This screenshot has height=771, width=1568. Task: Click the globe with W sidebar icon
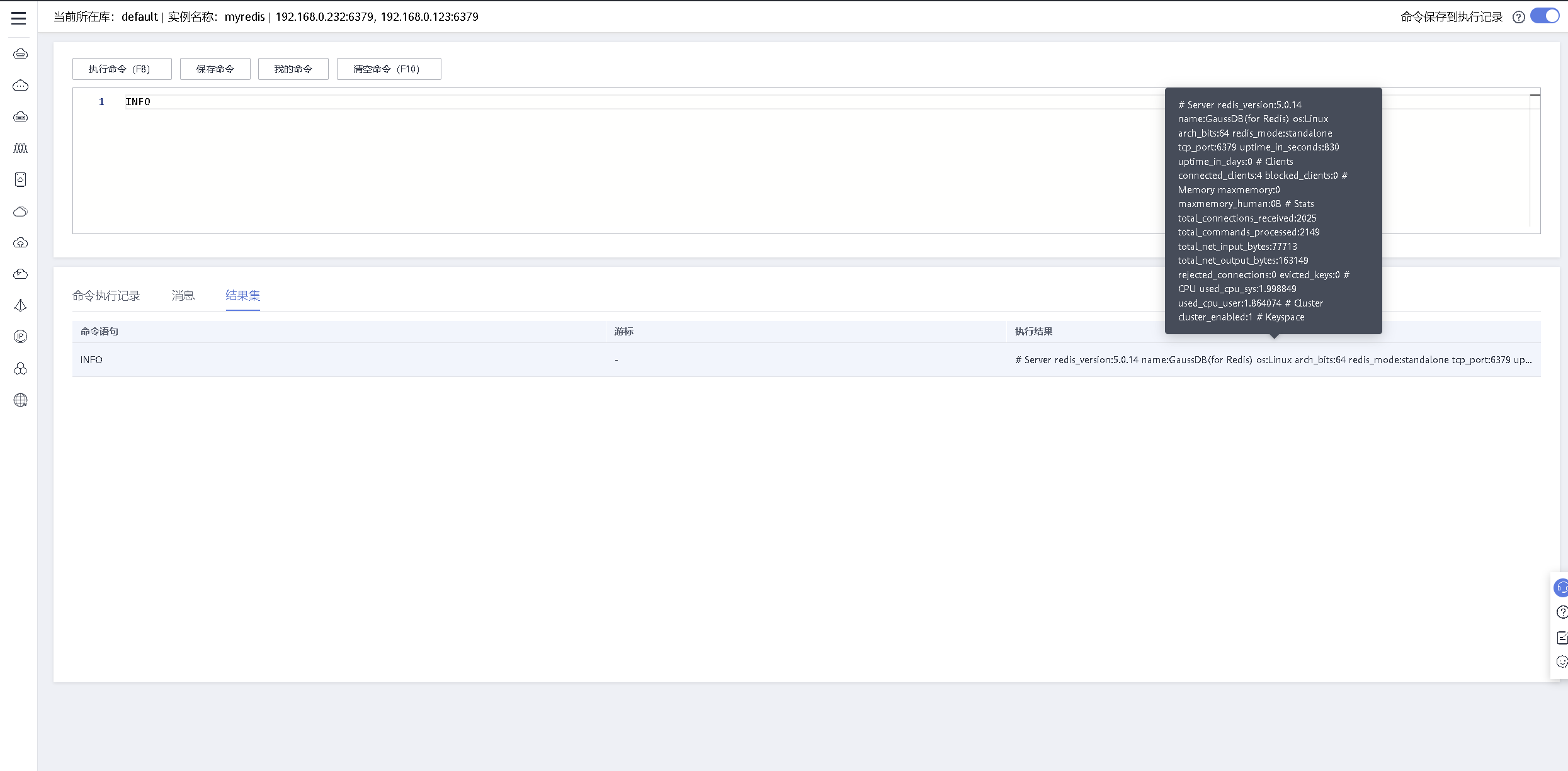(21, 400)
